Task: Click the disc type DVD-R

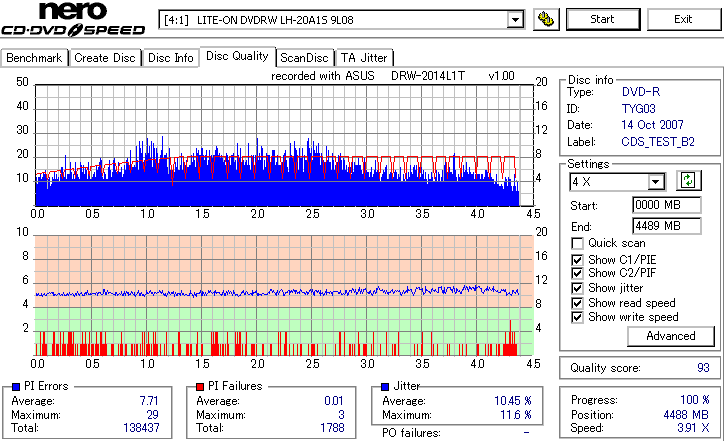Action: pyautogui.click(x=641, y=92)
